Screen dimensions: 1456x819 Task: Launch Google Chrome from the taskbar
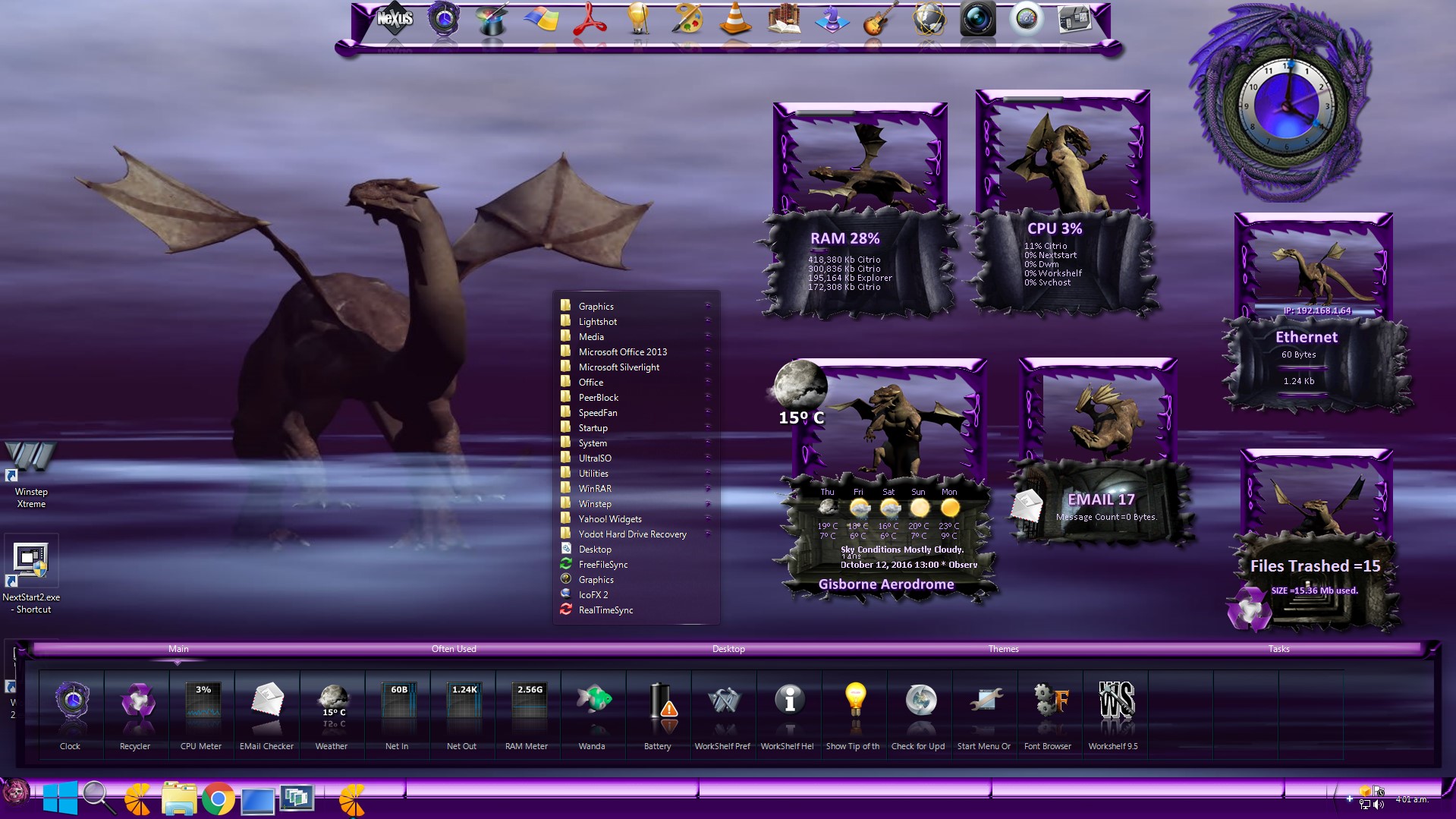point(218,799)
